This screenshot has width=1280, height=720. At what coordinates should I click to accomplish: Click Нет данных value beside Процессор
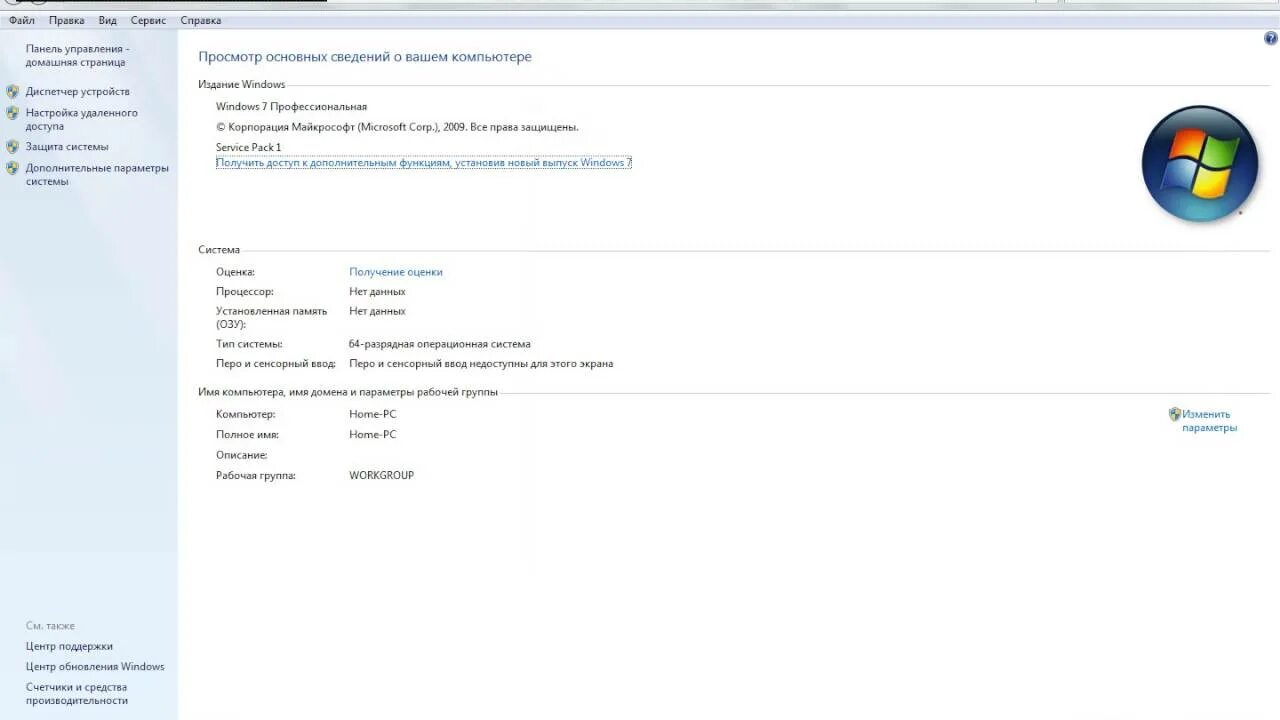pyautogui.click(x=377, y=292)
